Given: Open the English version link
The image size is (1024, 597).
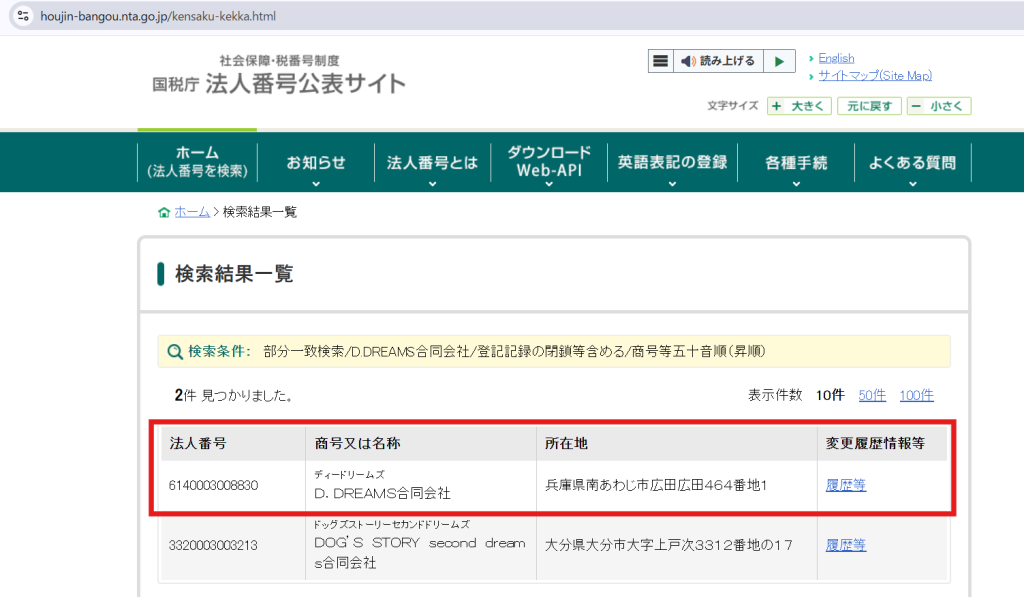Looking at the screenshot, I should coord(837,57).
